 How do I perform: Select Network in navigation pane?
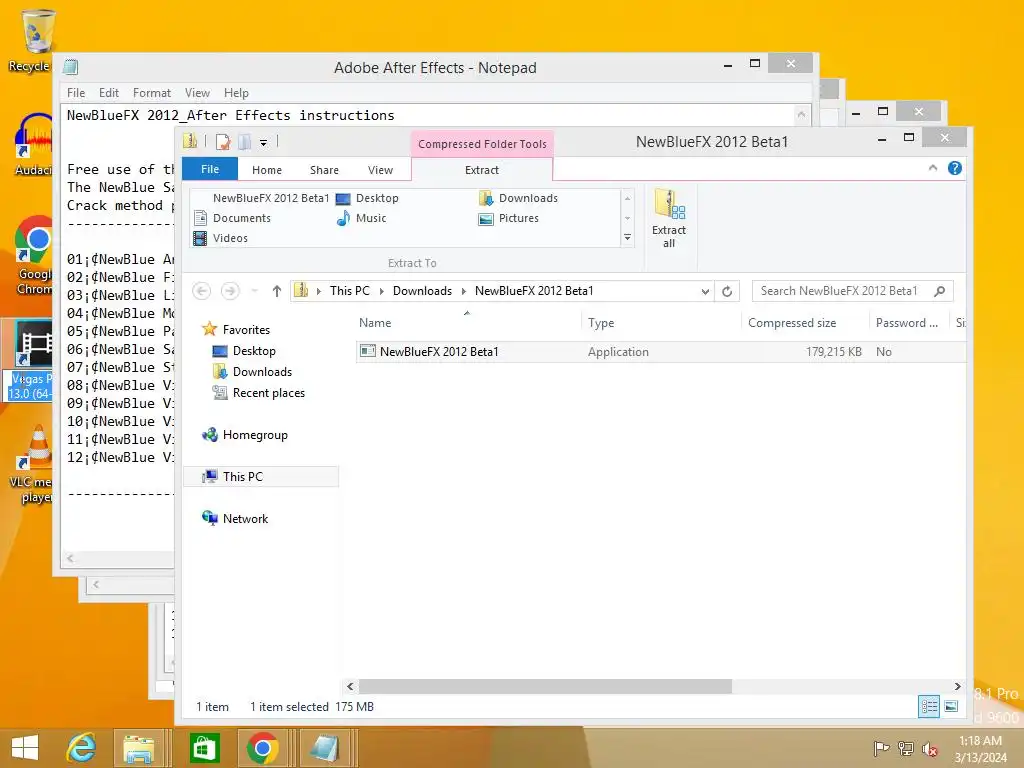click(x=235, y=519)
